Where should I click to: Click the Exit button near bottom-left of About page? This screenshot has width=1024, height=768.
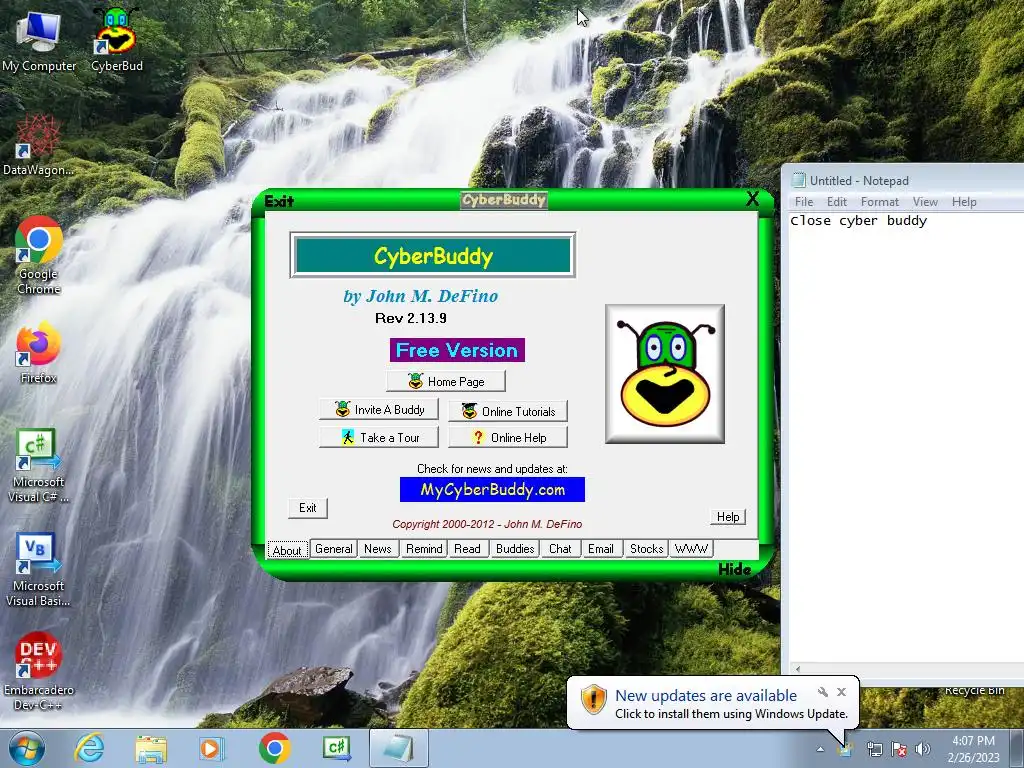point(308,508)
